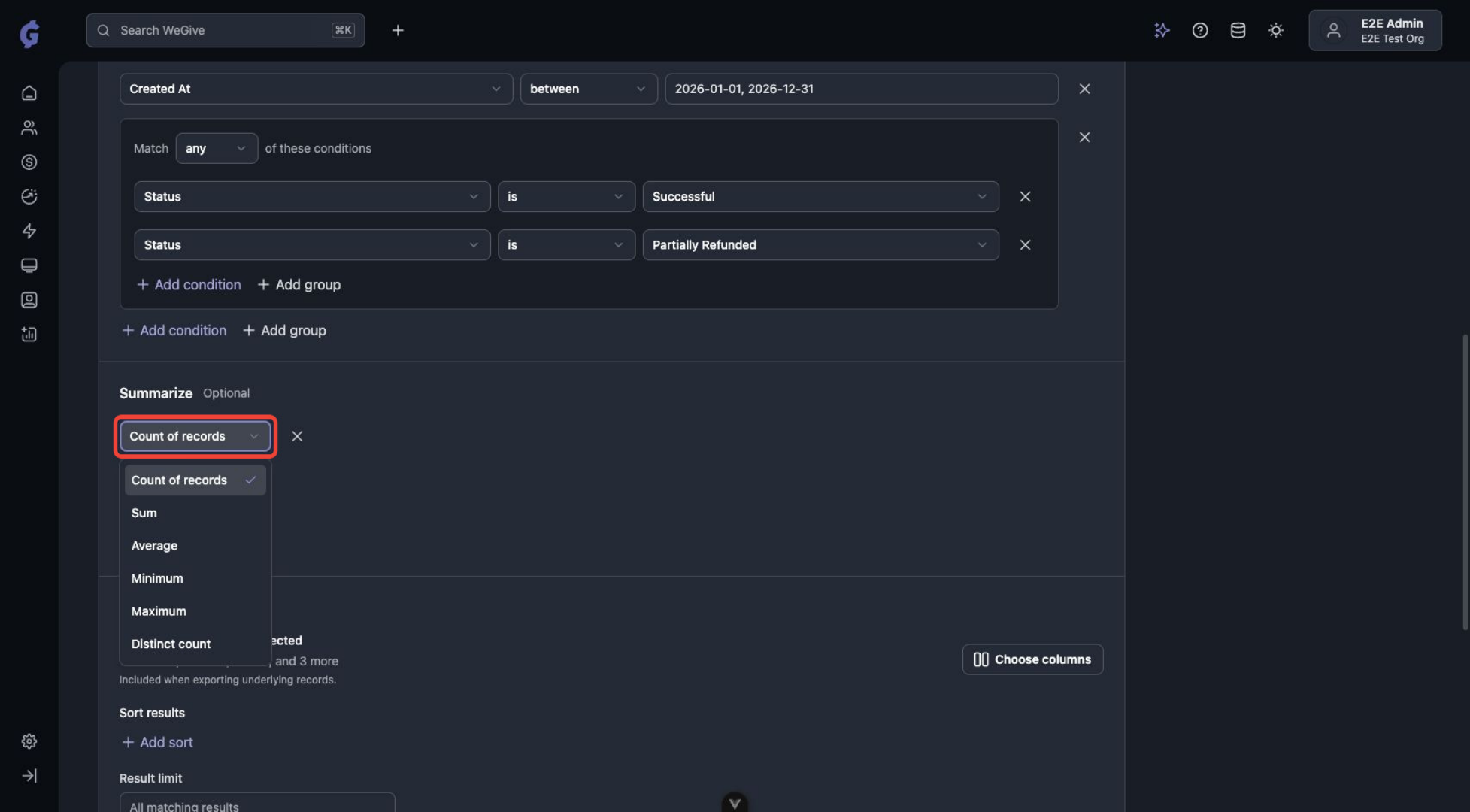Image resolution: width=1470 pixels, height=812 pixels.
Task: Open the Created At field dropdown
Action: 316,89
